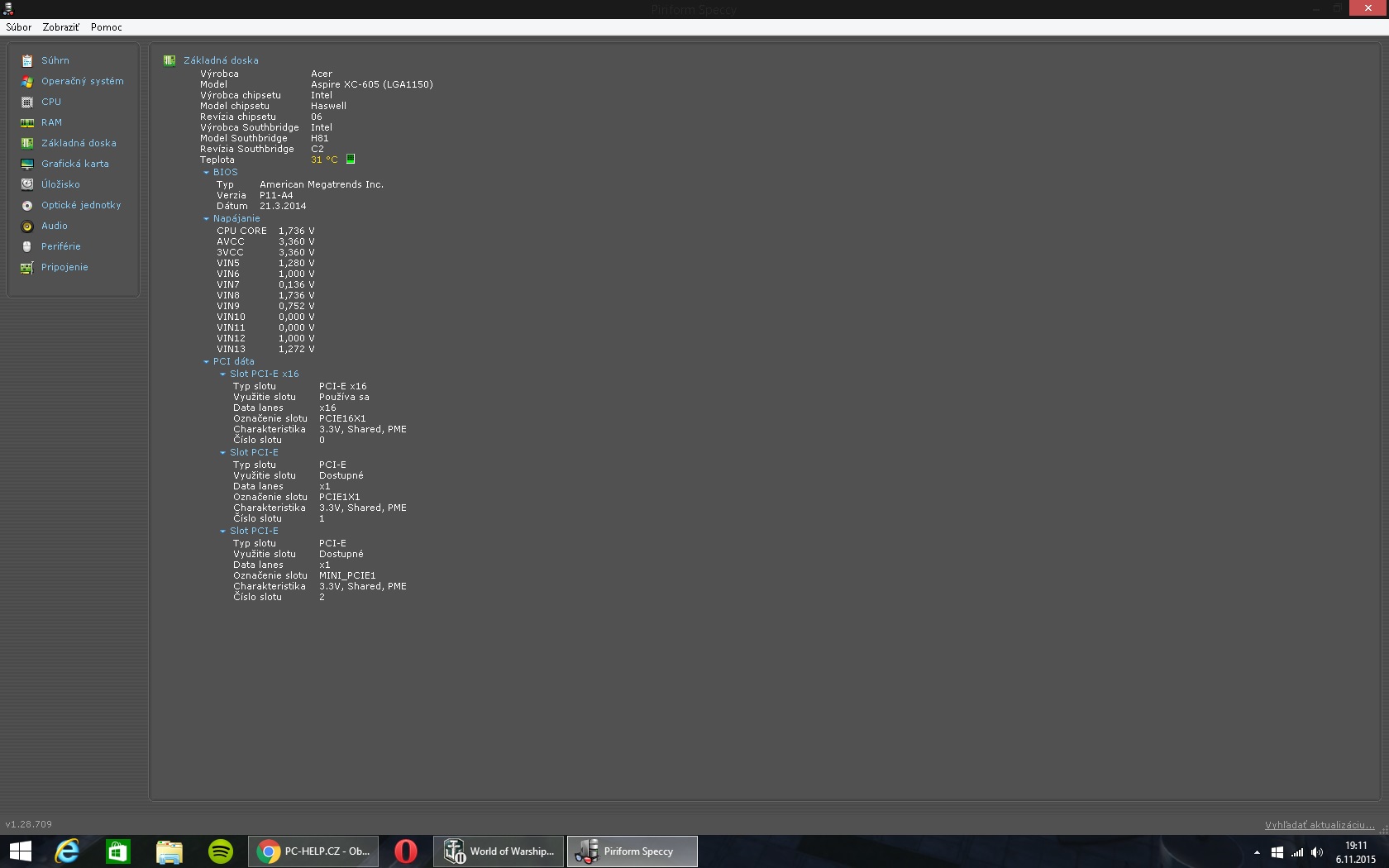
Task: Launch Internet Explorer from taskbar
Action: point(67,851)
